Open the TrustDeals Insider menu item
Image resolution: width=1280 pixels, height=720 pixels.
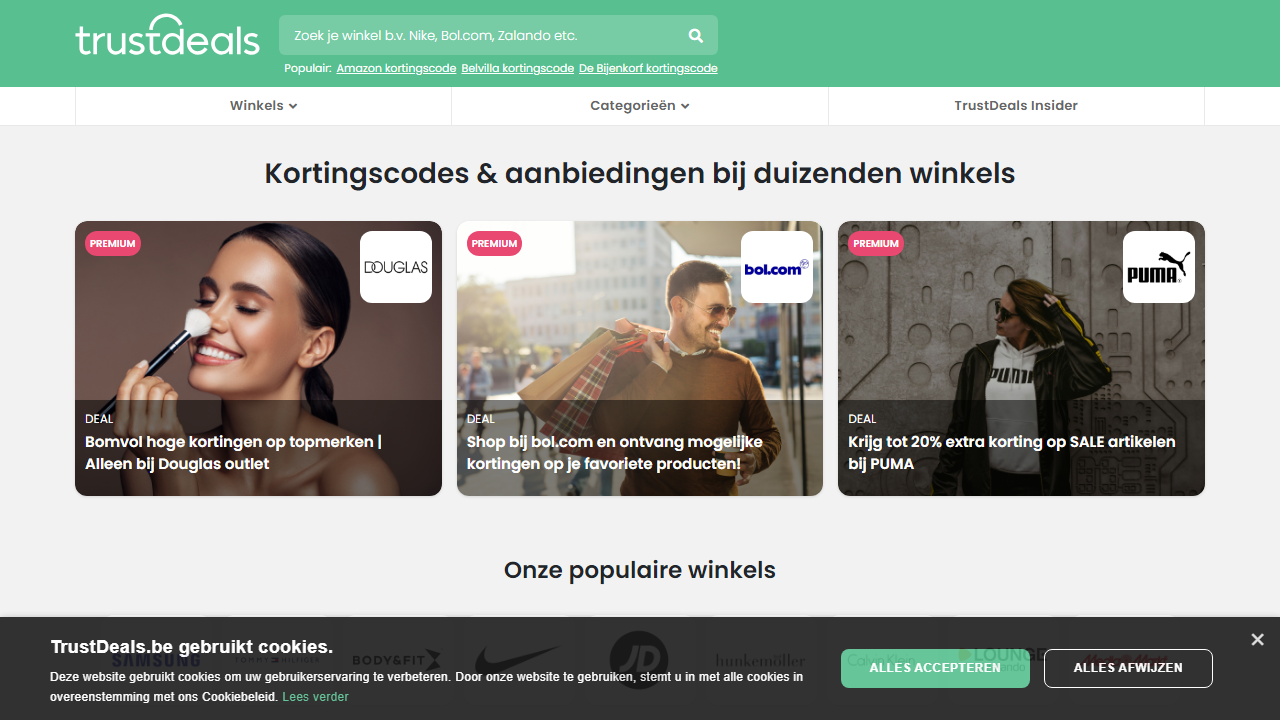point(1016,106)
